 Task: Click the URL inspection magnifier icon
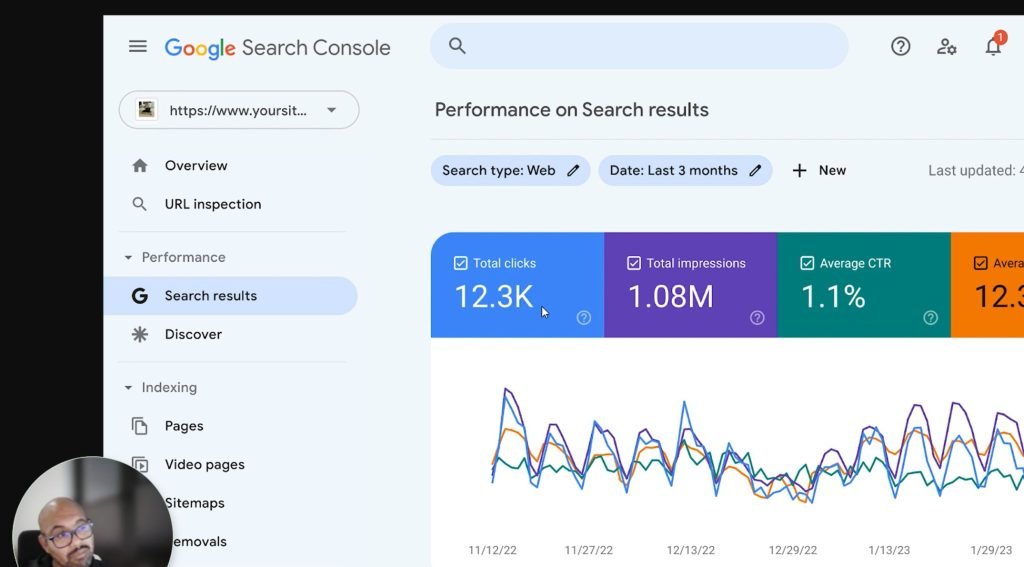pyautogui.click(x=139, y=204)
